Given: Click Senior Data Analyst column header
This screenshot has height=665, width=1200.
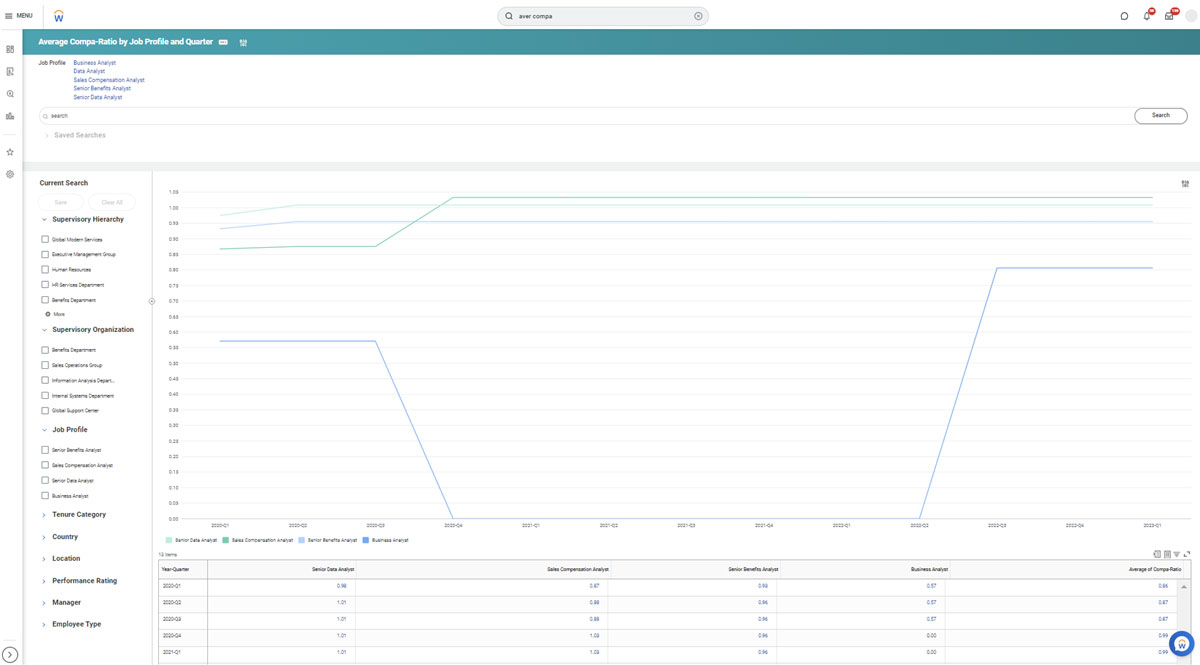Looking at the screenshot, I should (x=333, y=569).
